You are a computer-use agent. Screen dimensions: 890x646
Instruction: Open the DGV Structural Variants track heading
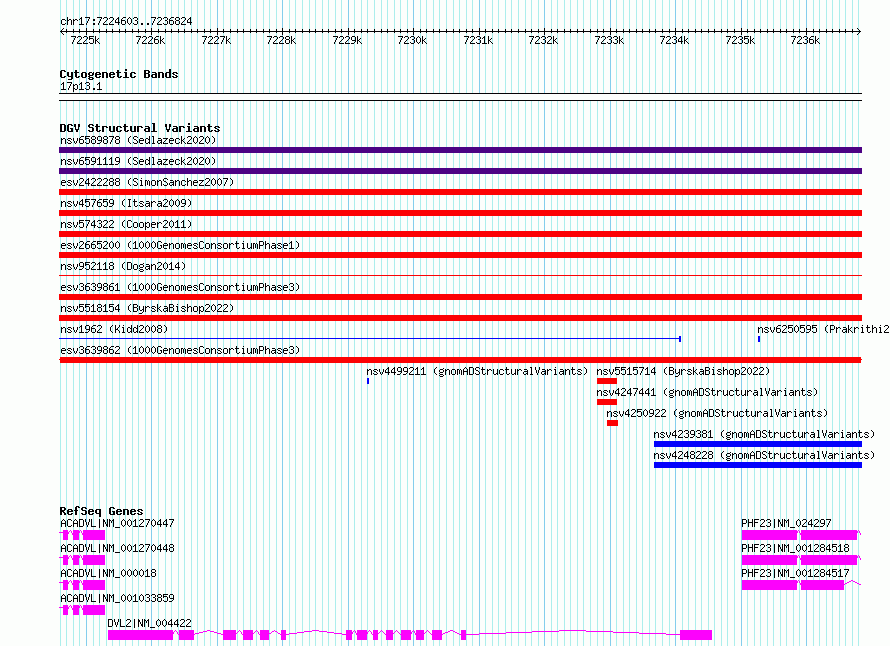139,128
